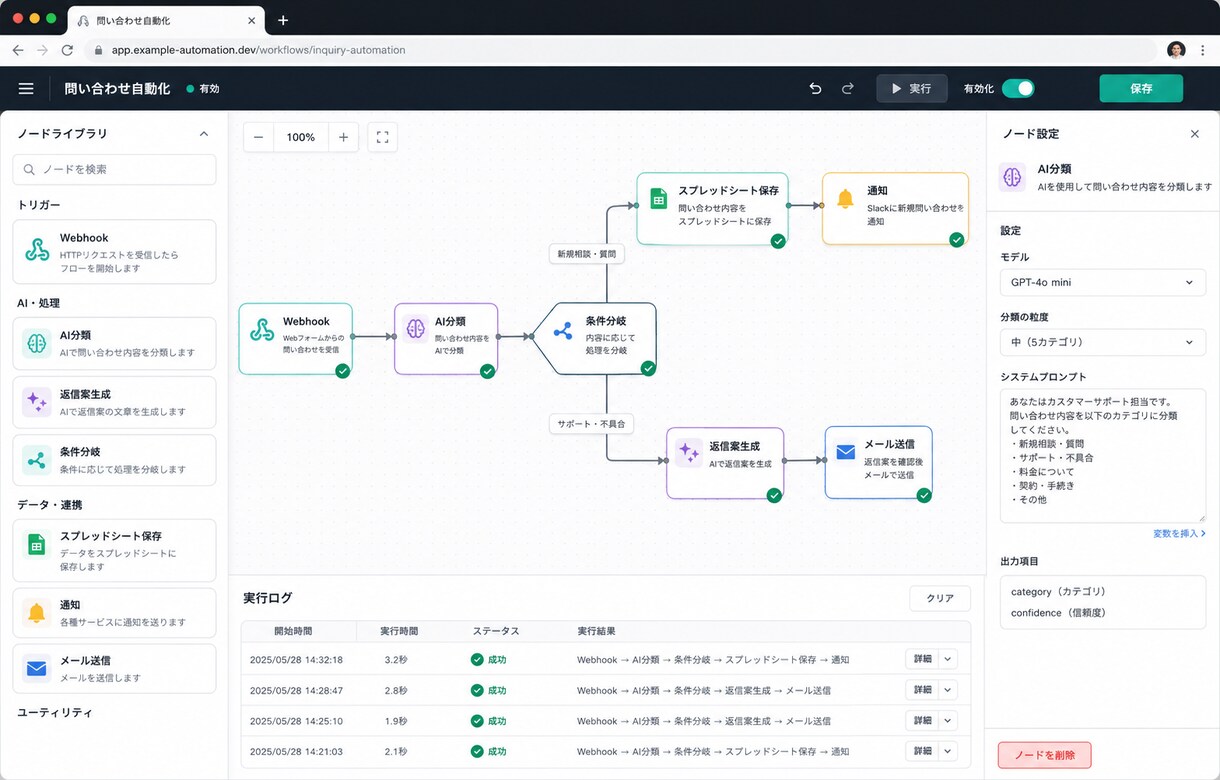Select 条件分岐 branch icon in library
The height and width of the screenshot is (780, 1220).
pos(37,460)
